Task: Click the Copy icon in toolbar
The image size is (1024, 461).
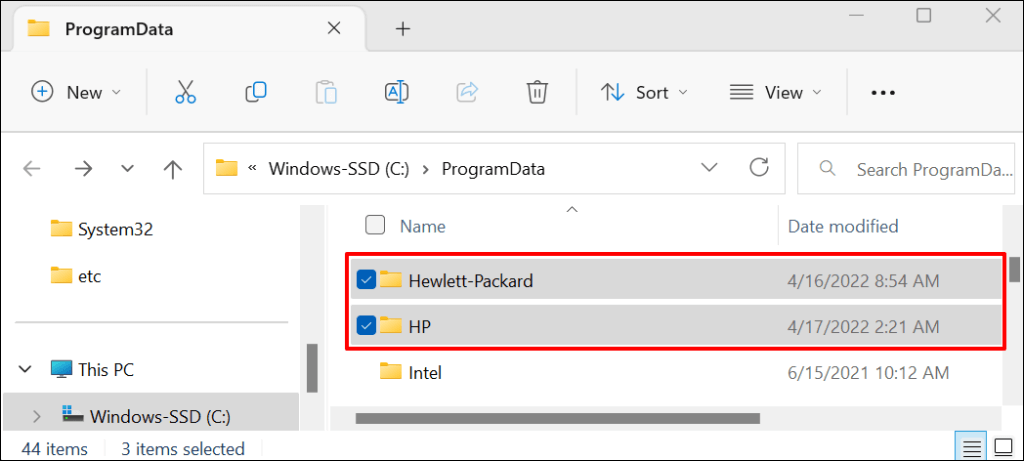Action: 256,92
